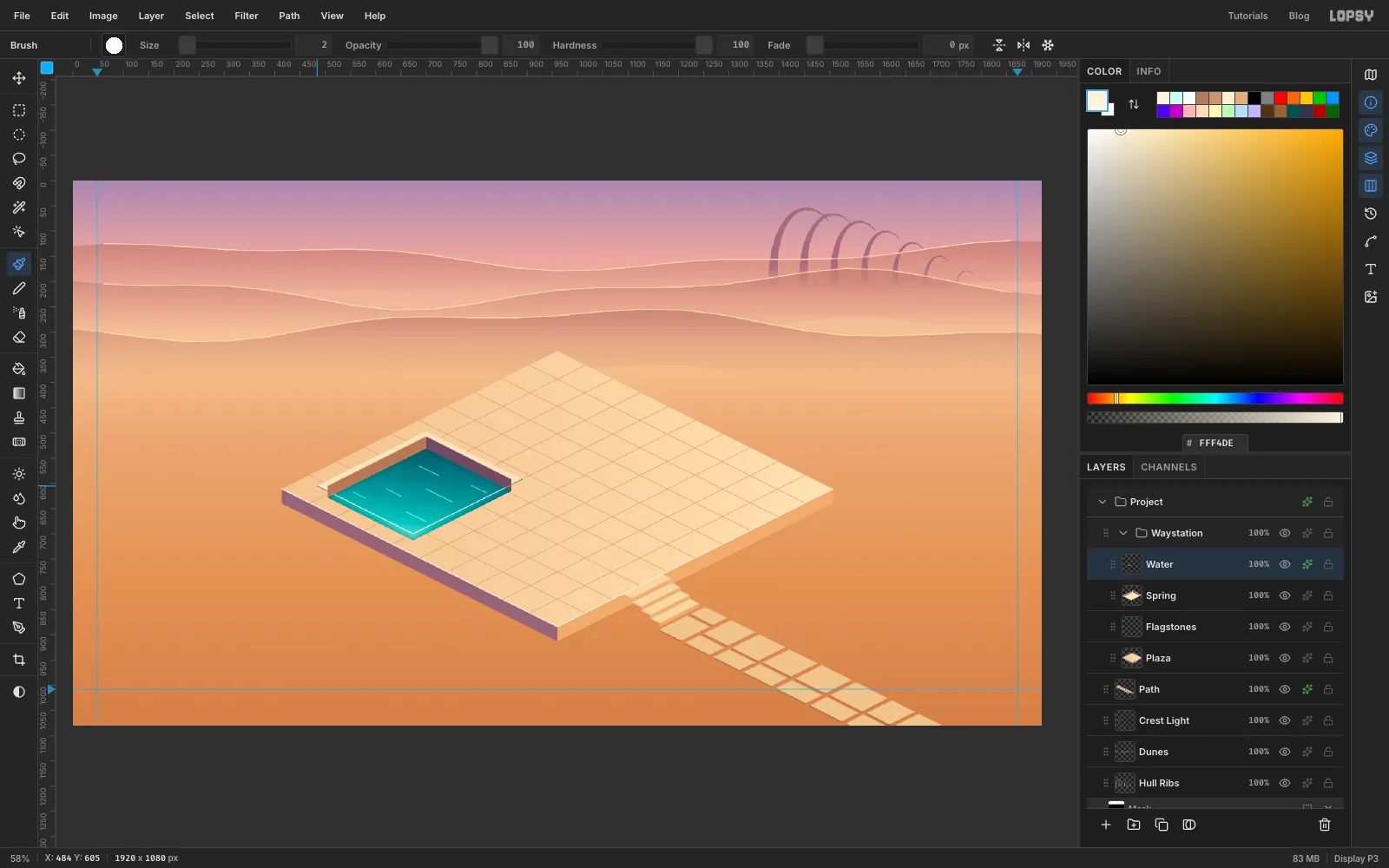Adjust the hue spectrum slider
Image resolution: width=1389 pixels, height=868 pixels.
(1215, 398)
